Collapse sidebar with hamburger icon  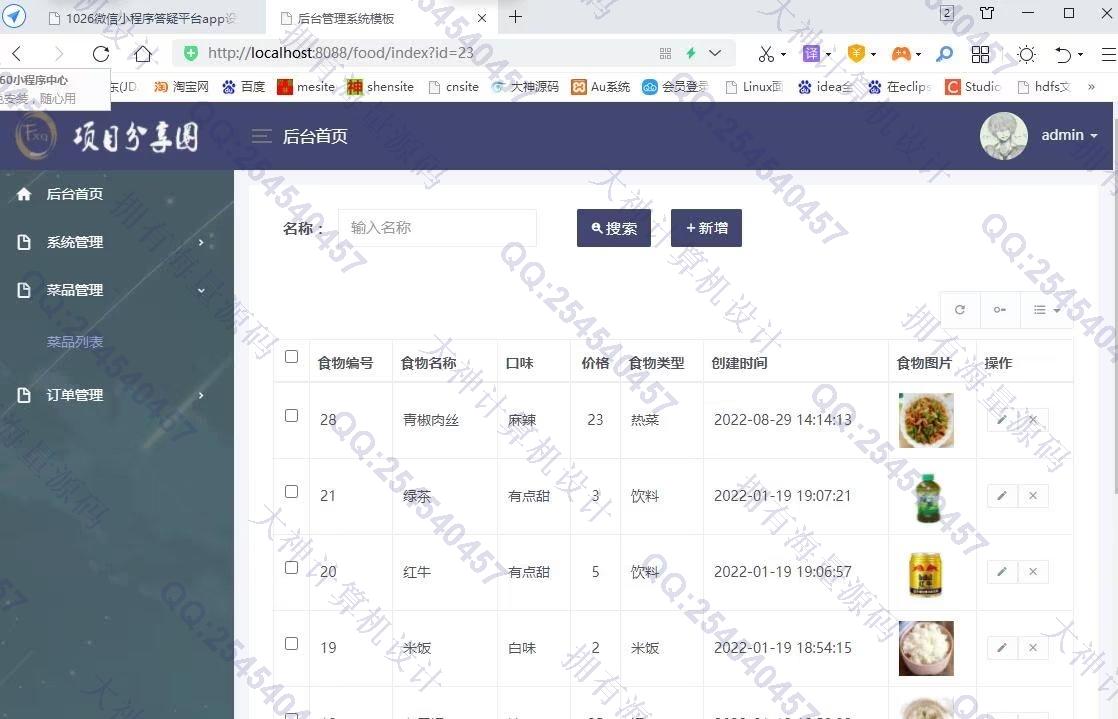262,136
